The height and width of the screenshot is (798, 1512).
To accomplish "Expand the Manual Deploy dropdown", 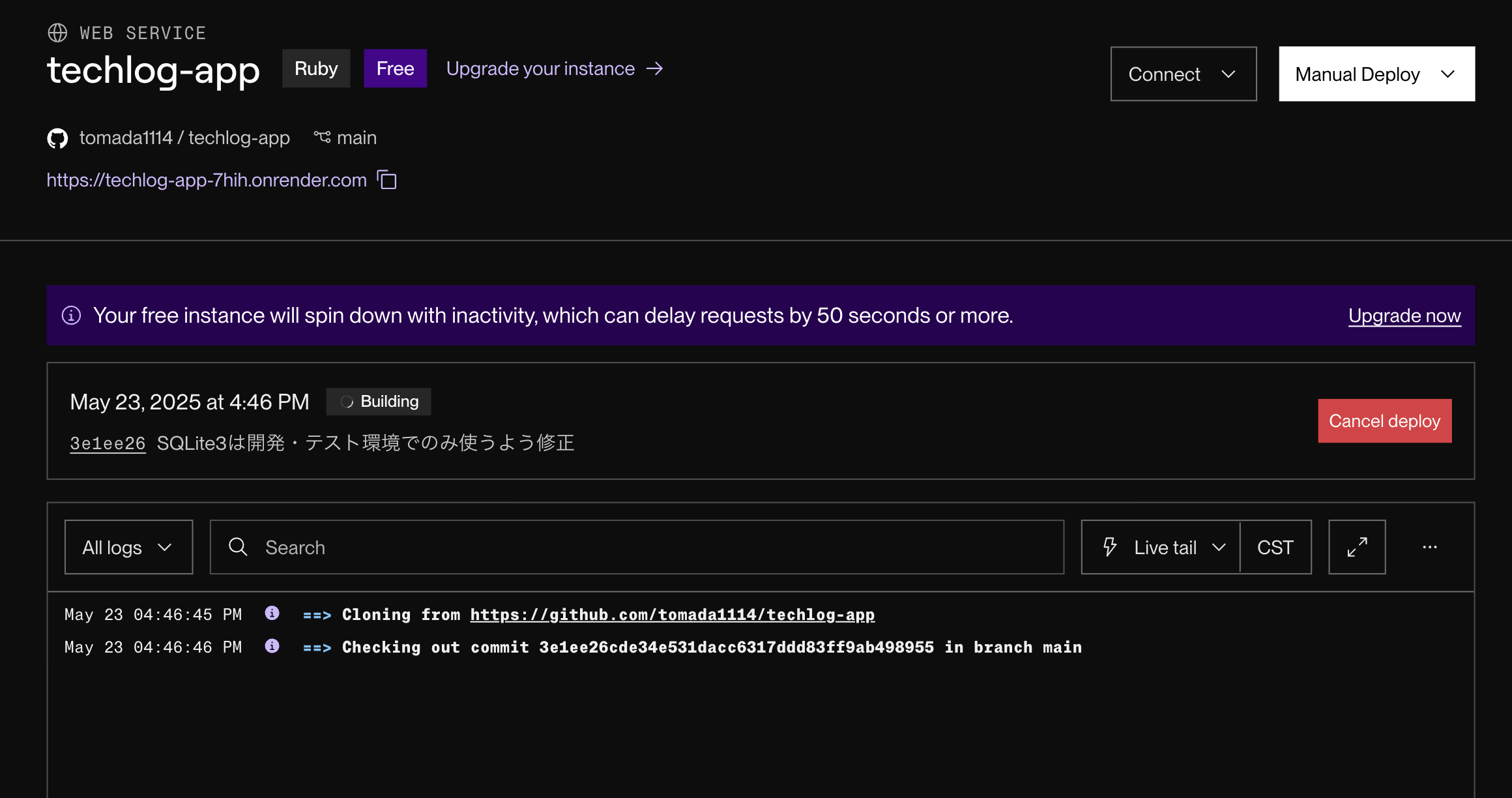I will pos(1376,74).
